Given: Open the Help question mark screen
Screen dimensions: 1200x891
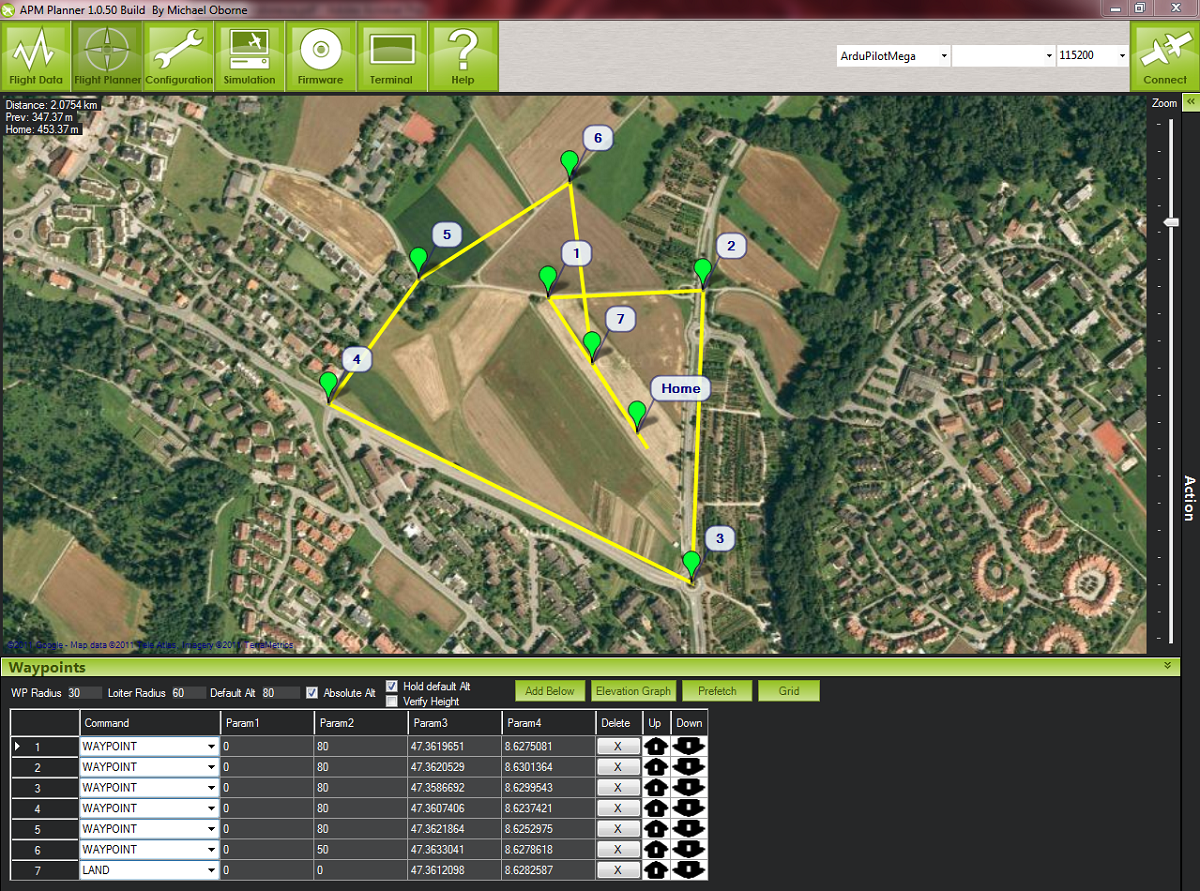Looking at the screenshot, I should coord(462,56).
